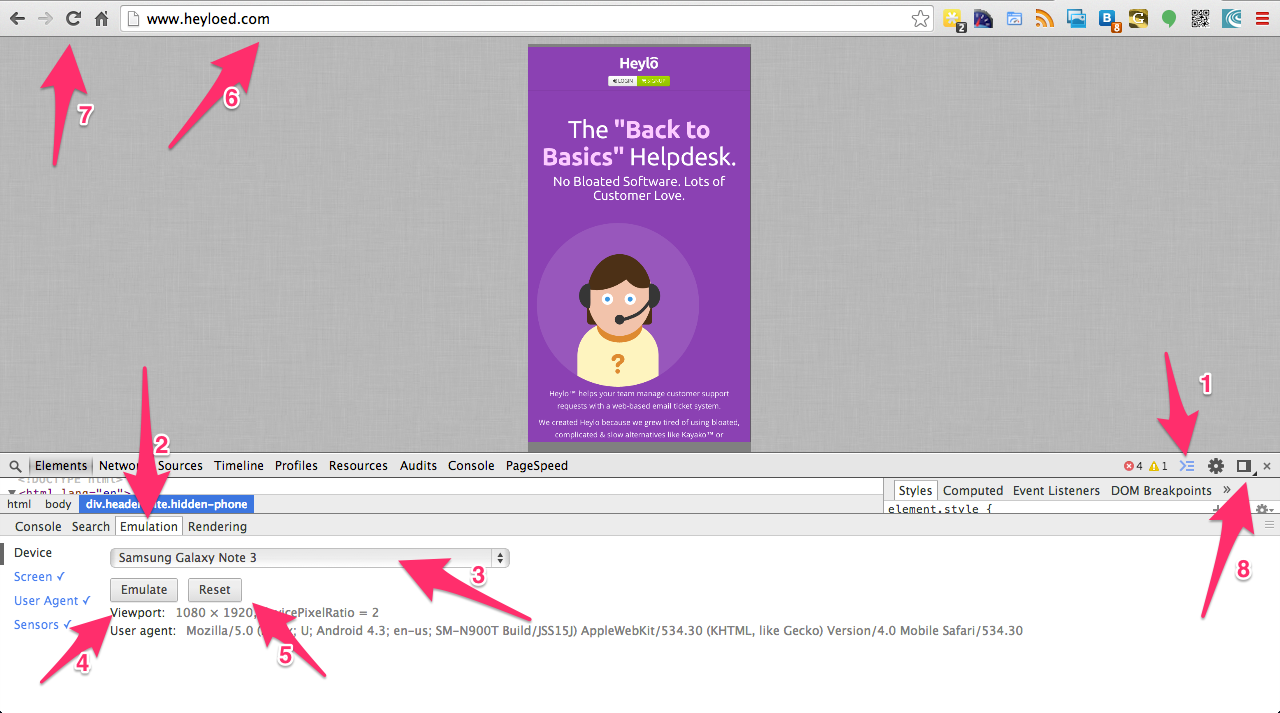Open DevTools settings gear
Image resolution: width=1280 pixels, height=713 pixels.
(x=1216, y=466)
